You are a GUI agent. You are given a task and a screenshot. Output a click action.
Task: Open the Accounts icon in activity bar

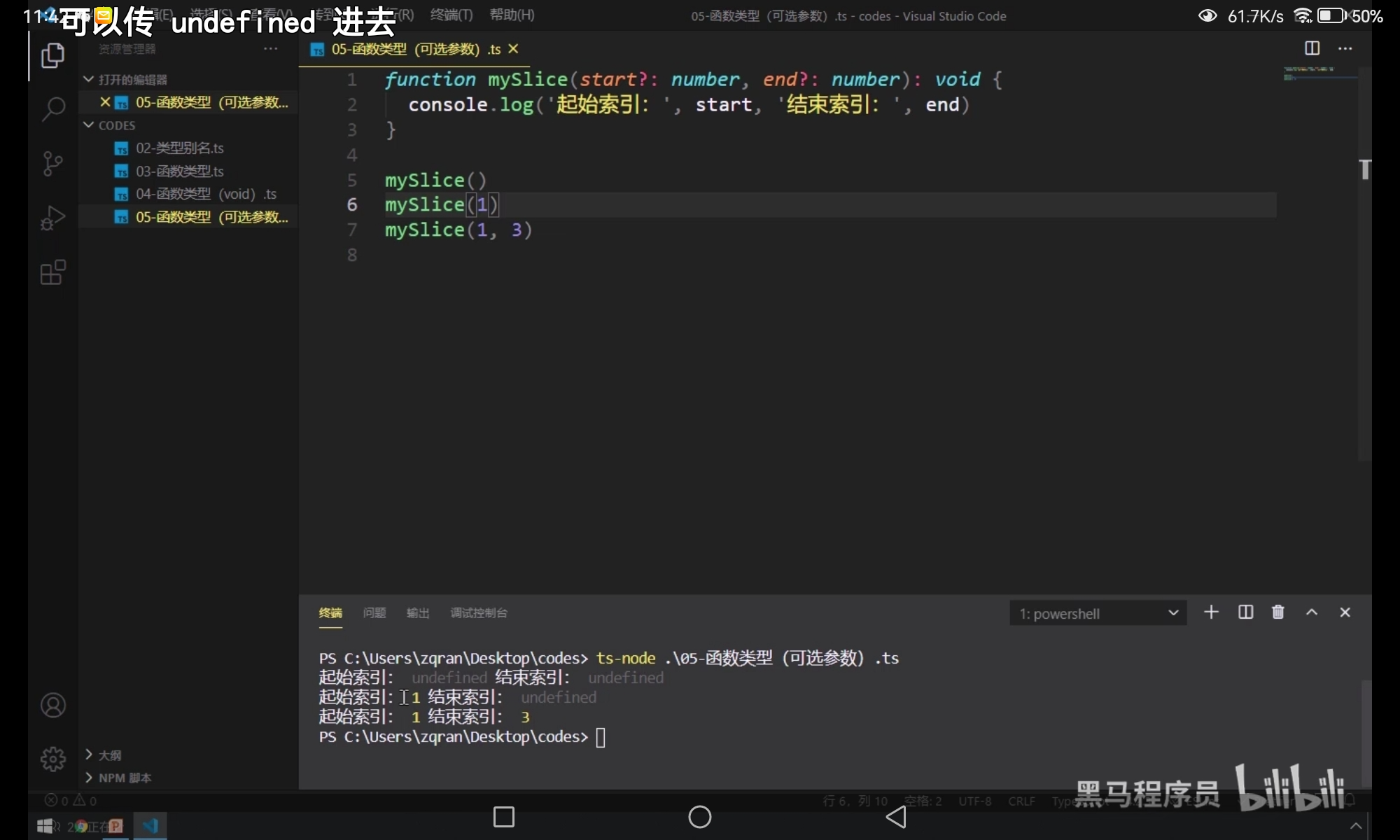[53, 705]
